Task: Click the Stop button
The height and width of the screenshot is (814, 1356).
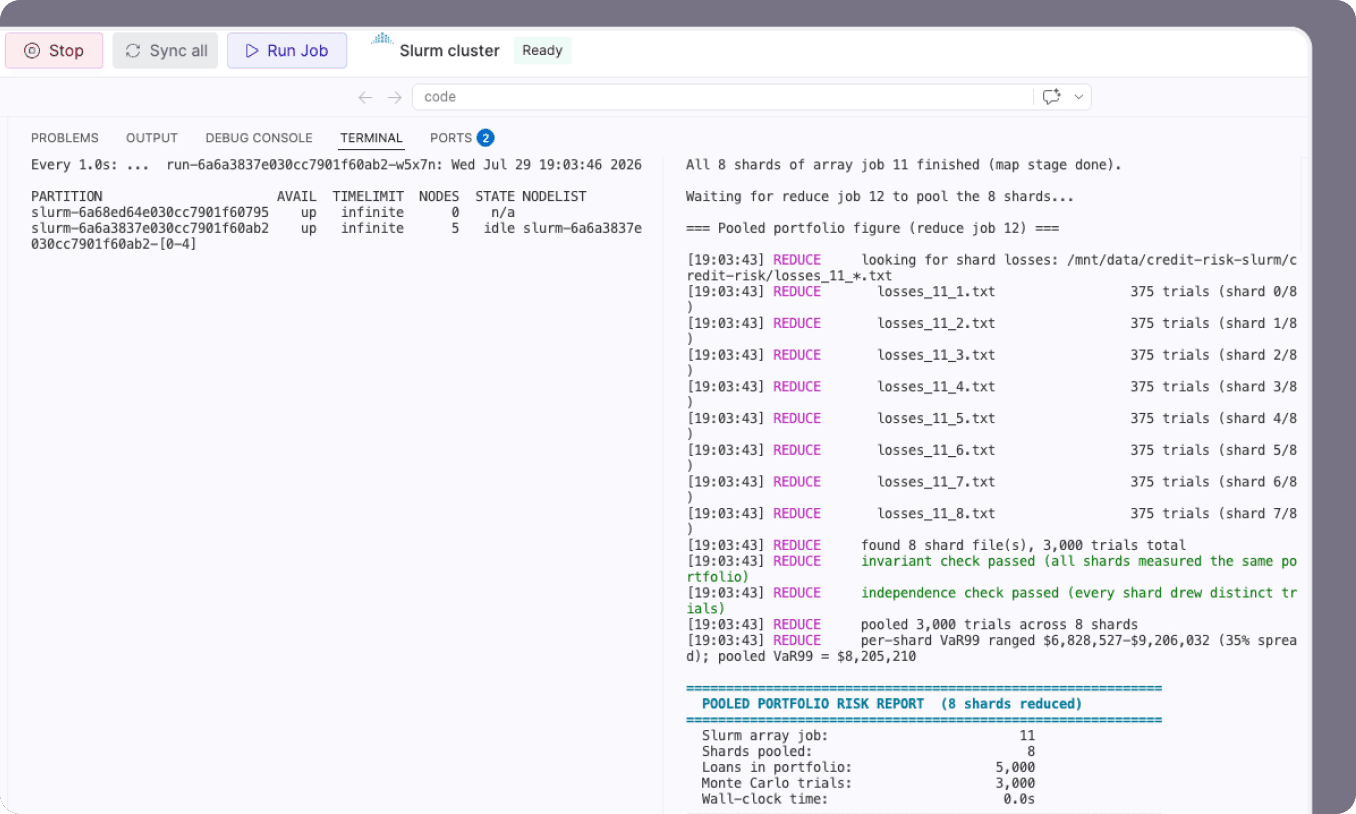Action: pos(54,51)
